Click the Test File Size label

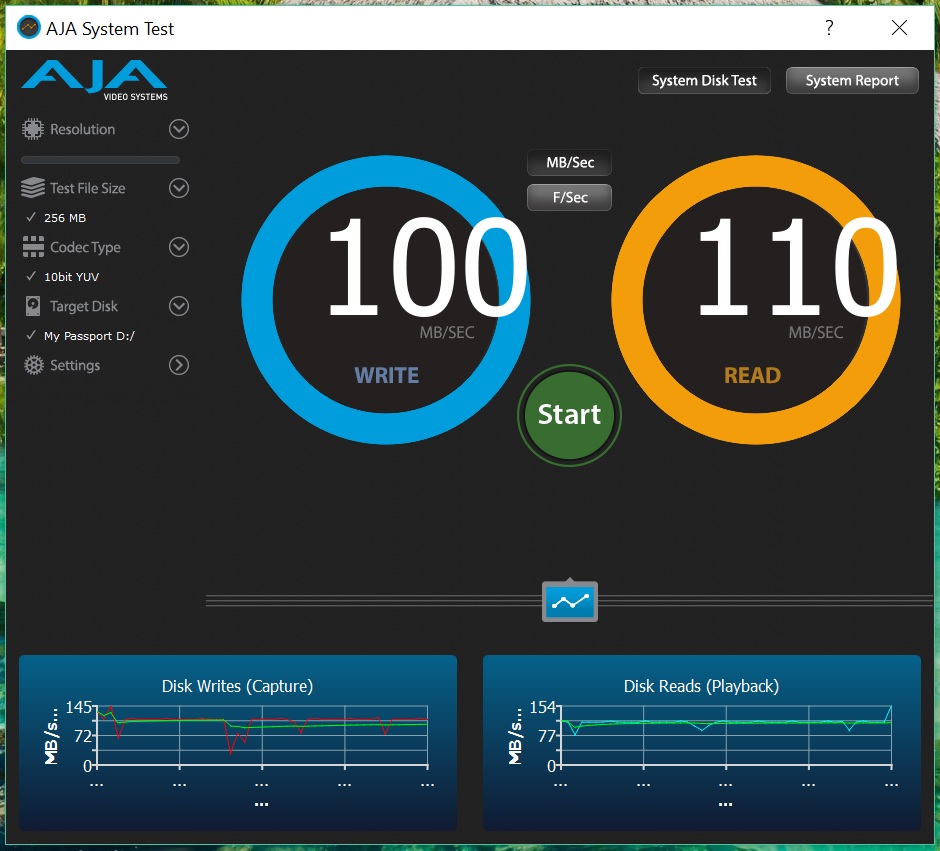[x=88, y=188]
